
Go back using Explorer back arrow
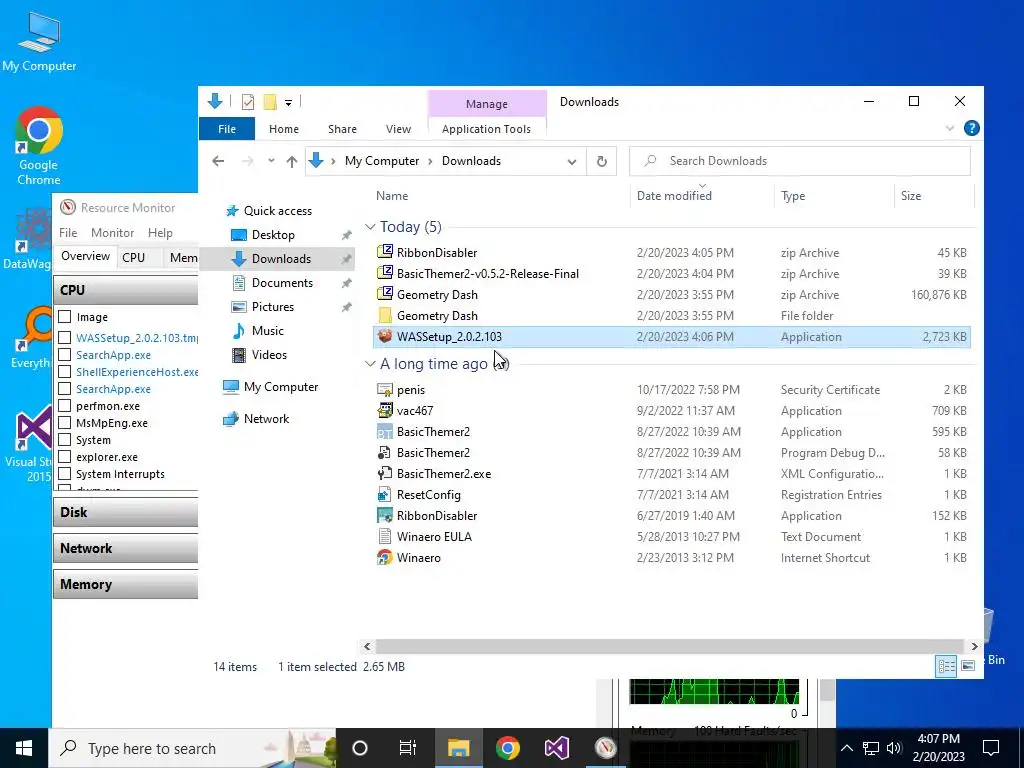218,161
